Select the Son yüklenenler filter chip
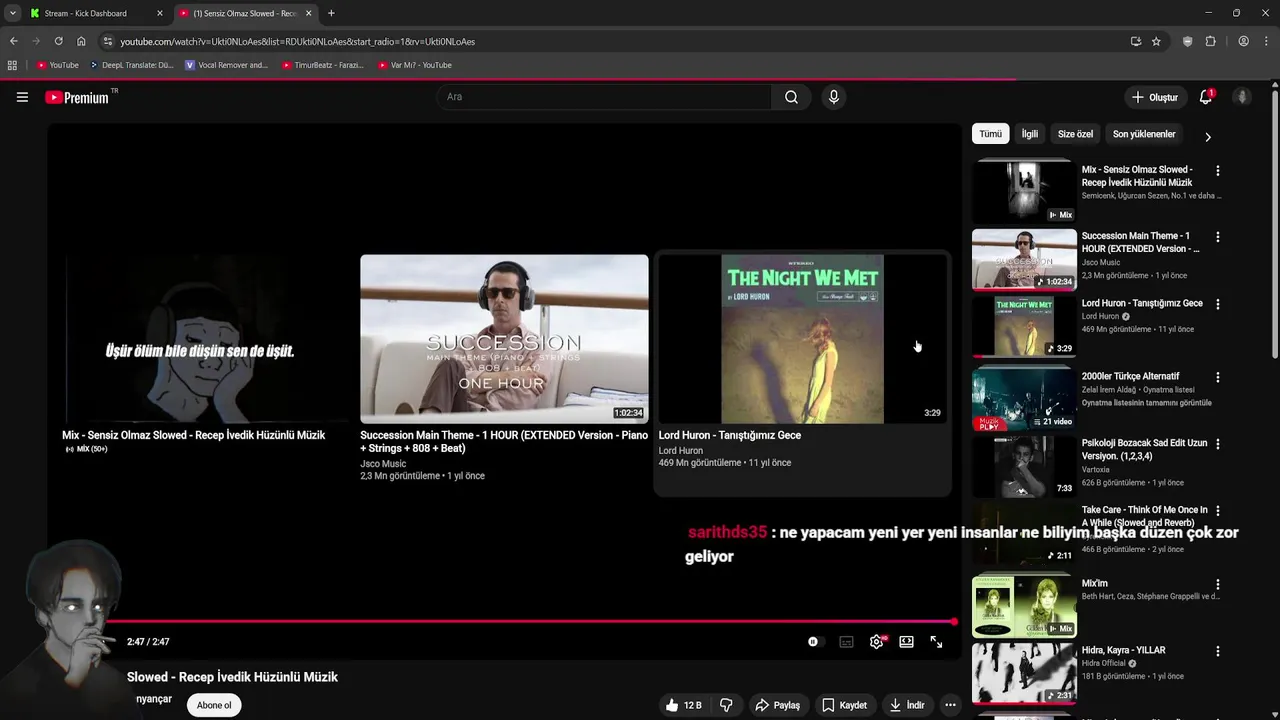The height and width of the screenshot is (720, 1280). 1144,134
